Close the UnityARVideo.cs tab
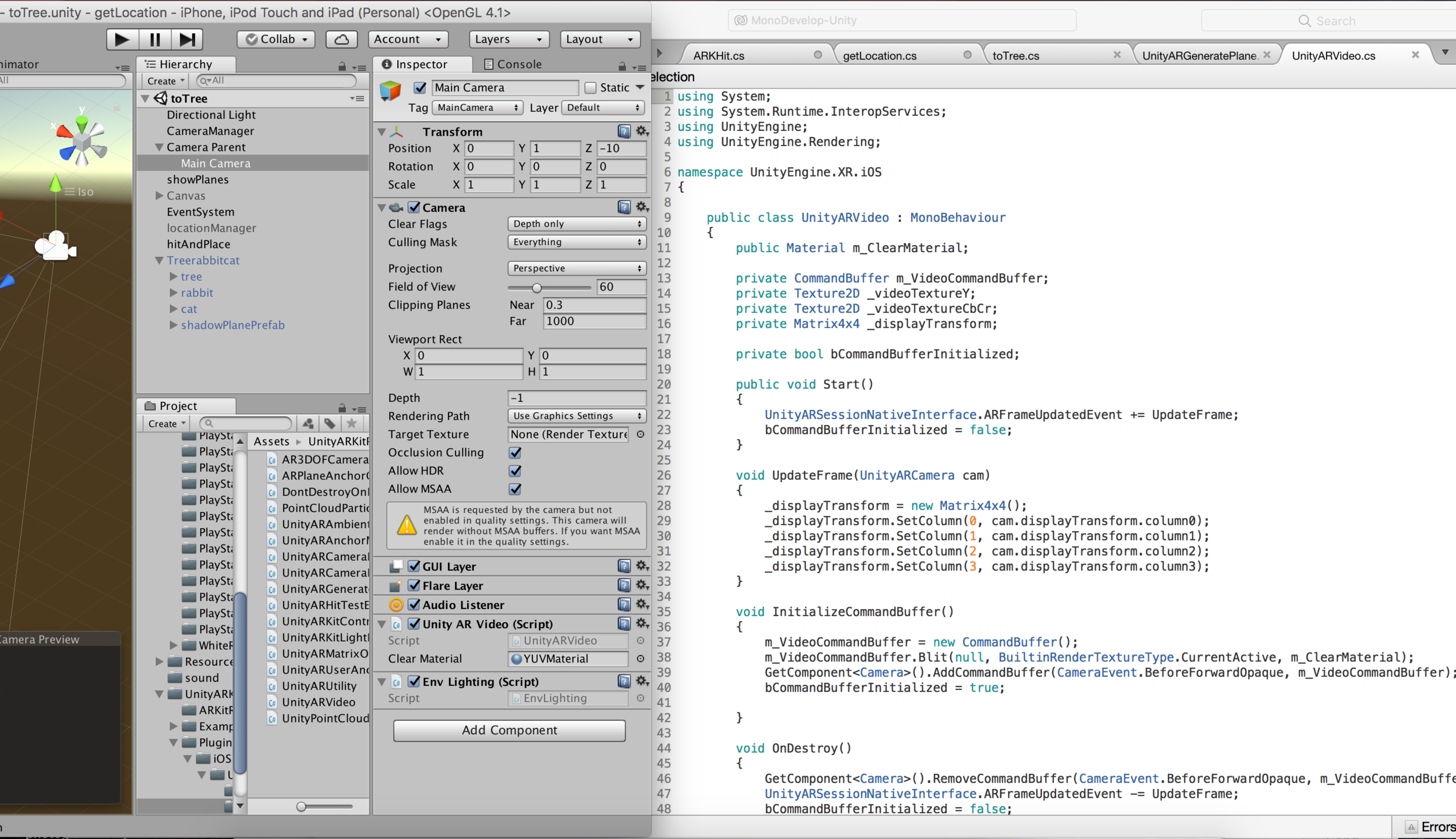1456x839 pixels. click(1415, 55)
